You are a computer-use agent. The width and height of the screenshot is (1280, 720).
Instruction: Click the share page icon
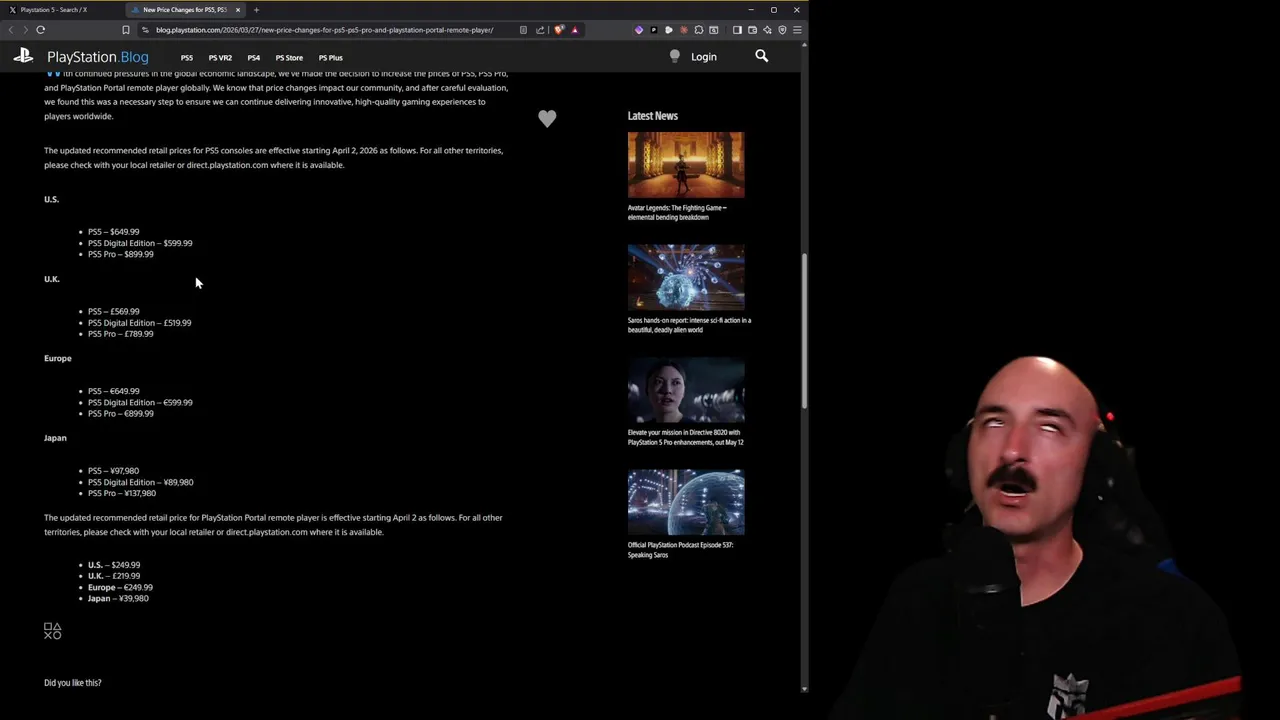[540, 30]
